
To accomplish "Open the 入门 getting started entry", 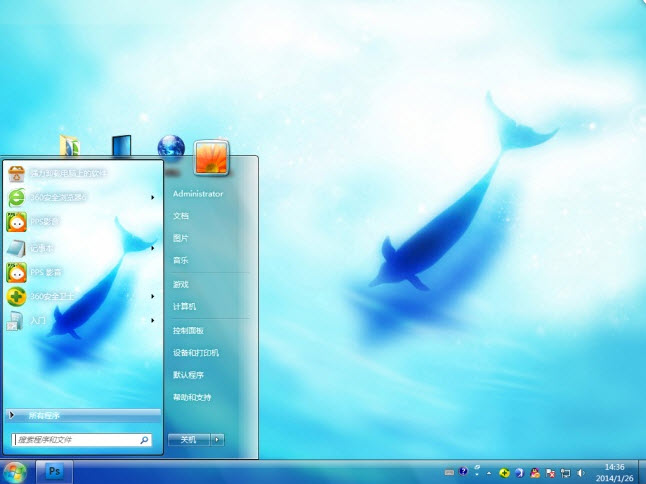I will click(x=82, y=320).
